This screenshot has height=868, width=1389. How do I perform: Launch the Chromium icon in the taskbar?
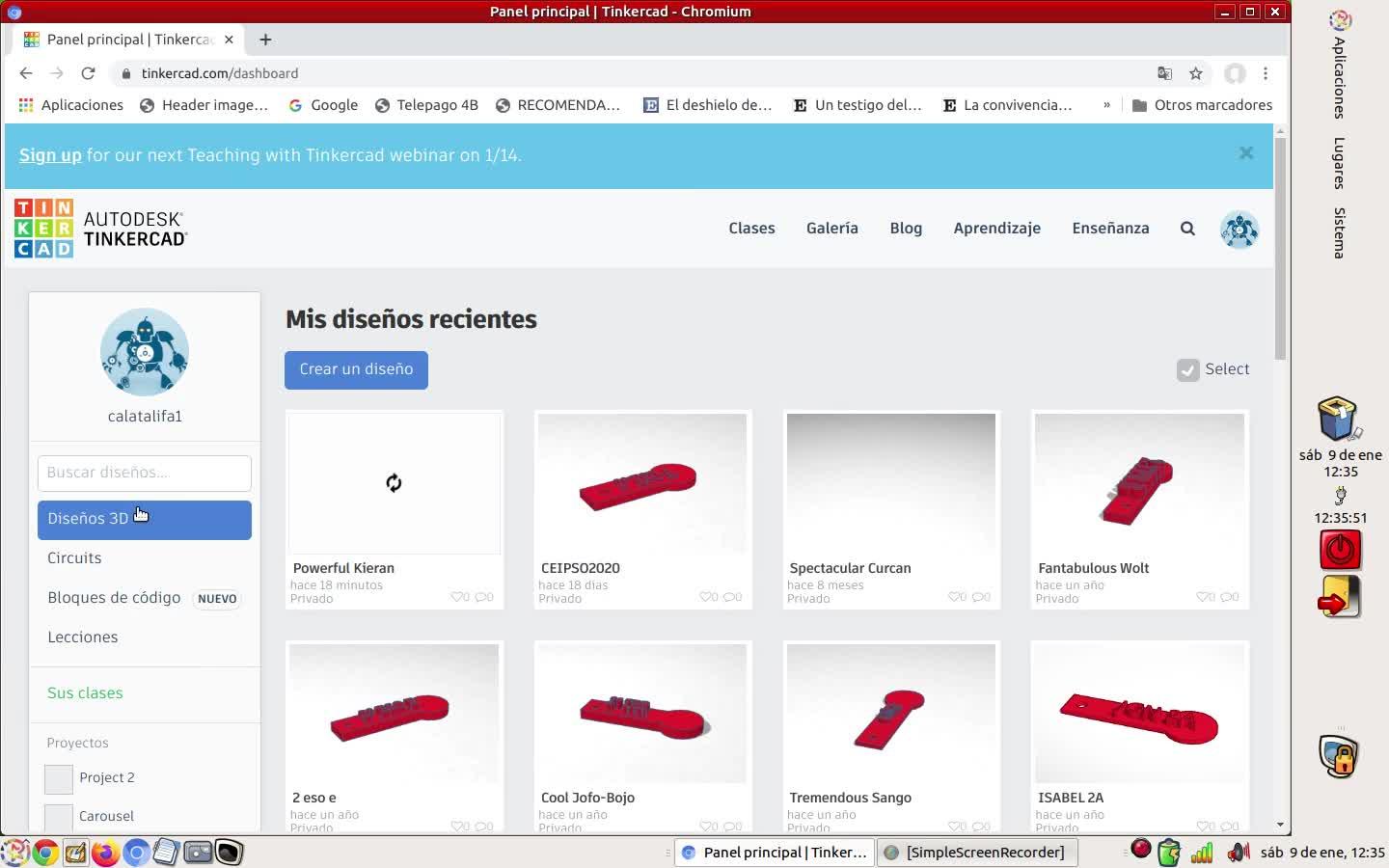(136, 853)
